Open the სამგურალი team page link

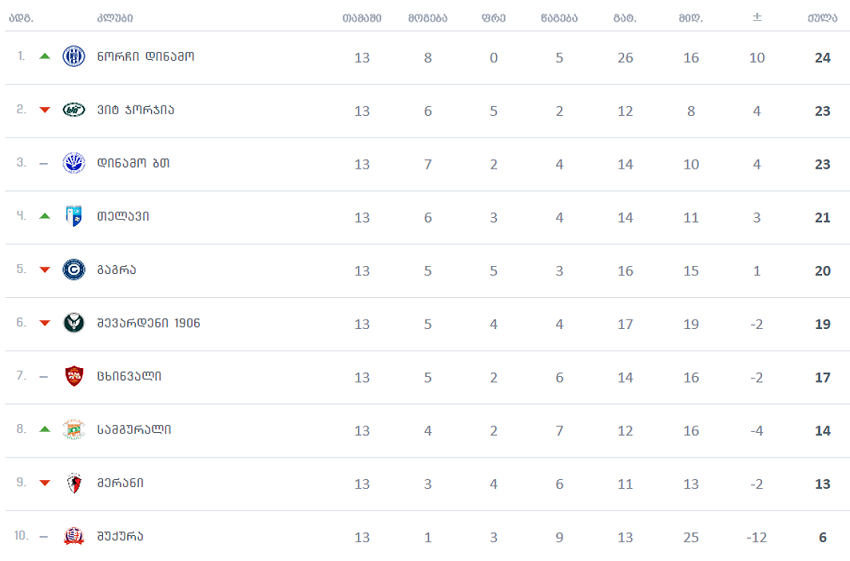coord(134,429)
